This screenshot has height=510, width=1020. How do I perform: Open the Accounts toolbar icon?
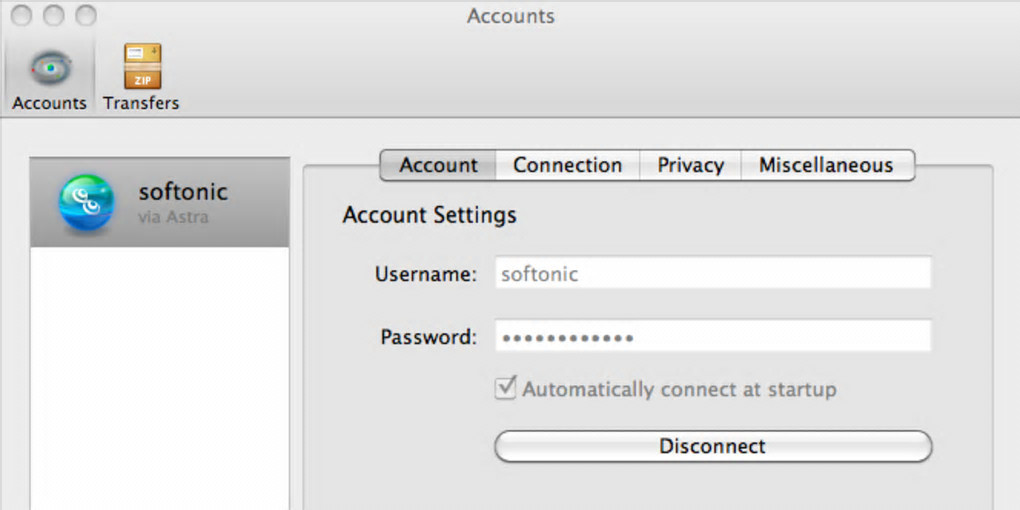(49, 66)
